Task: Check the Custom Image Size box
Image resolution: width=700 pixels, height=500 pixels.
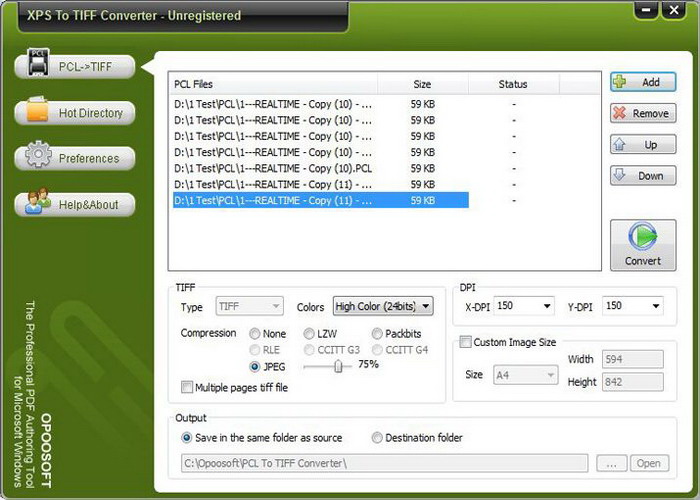Action: [x=466, y=342]
